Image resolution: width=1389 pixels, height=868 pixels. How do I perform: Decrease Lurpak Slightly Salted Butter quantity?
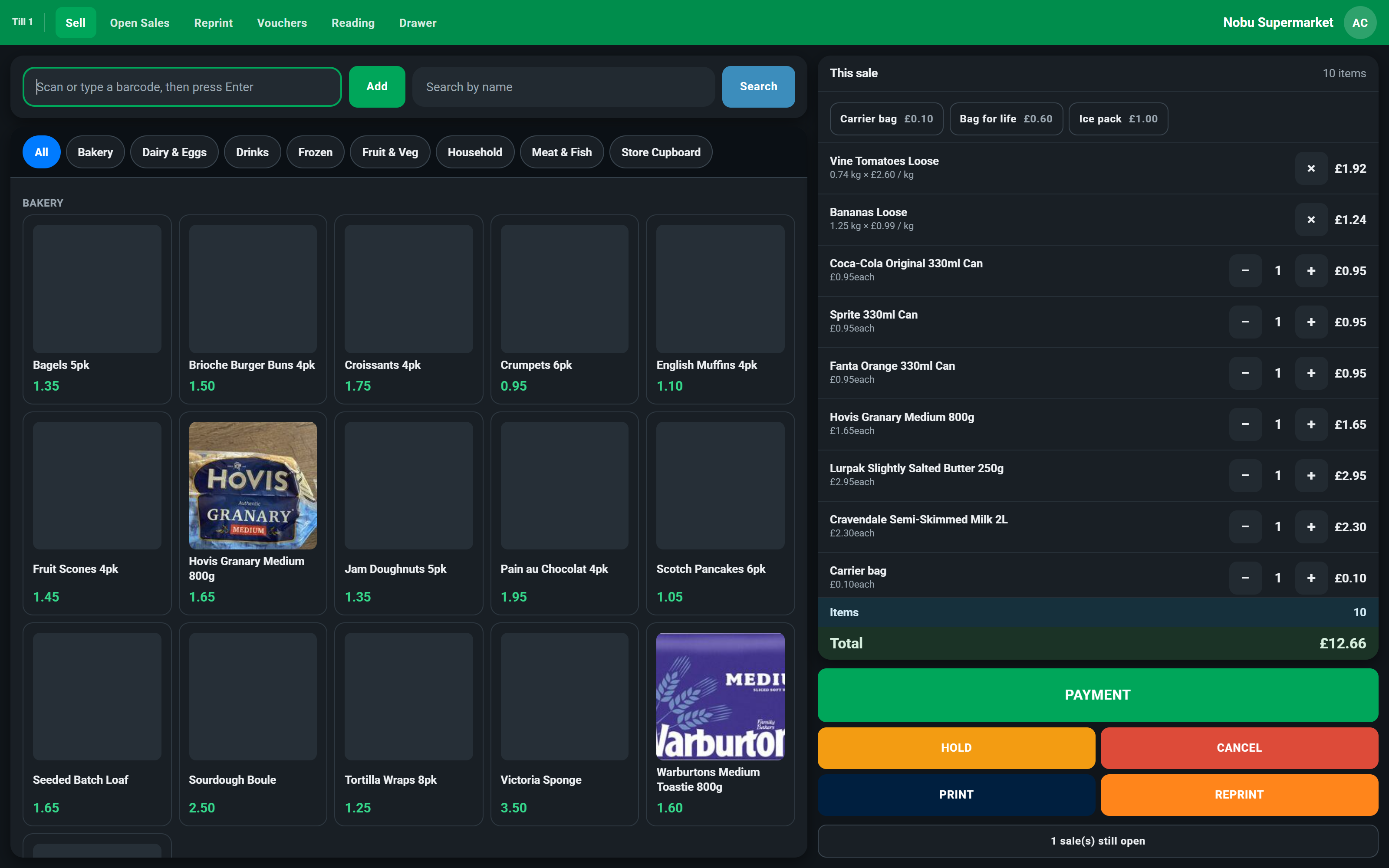pos(1245,475)
